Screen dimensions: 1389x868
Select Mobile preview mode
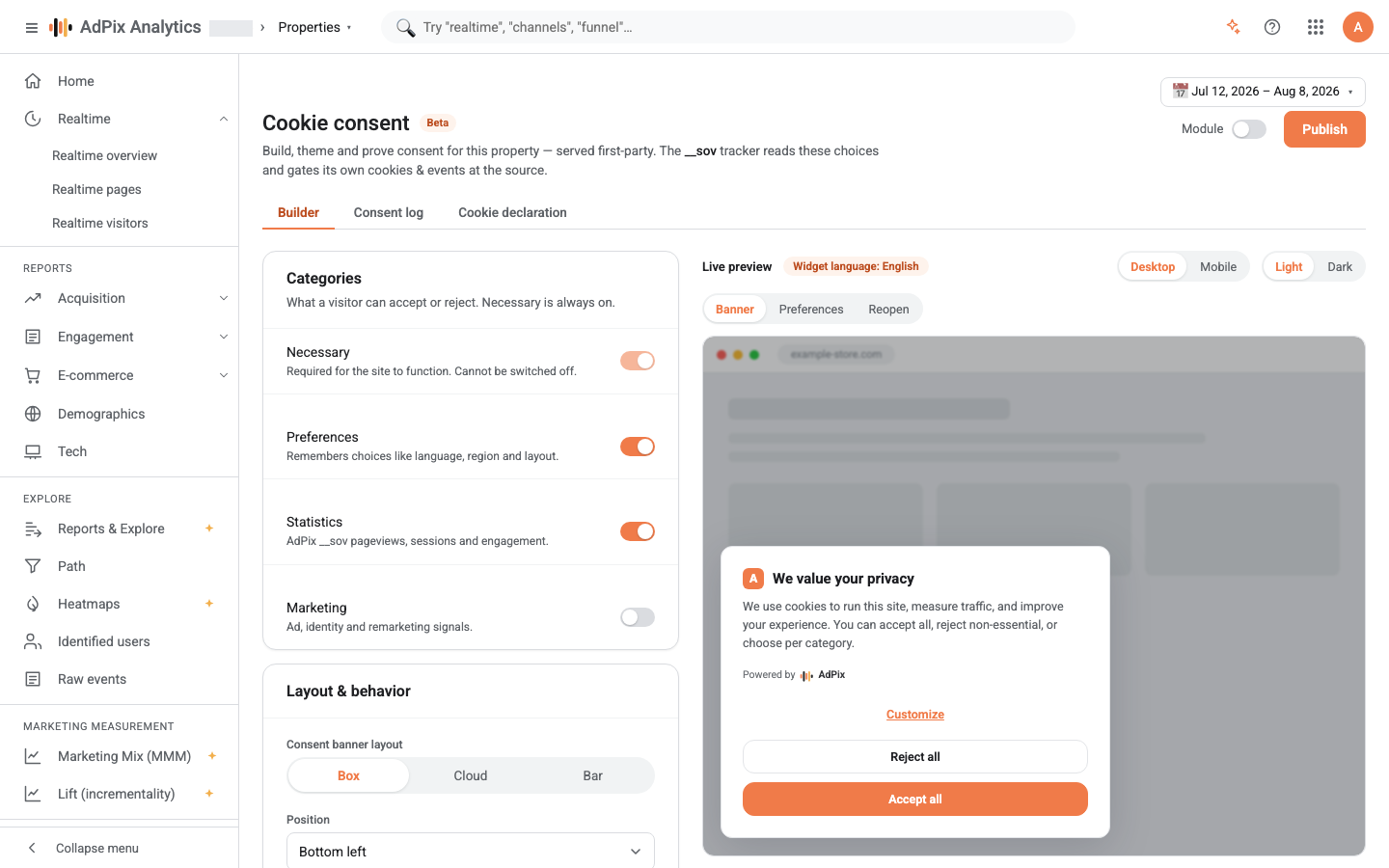(1218, 267)
